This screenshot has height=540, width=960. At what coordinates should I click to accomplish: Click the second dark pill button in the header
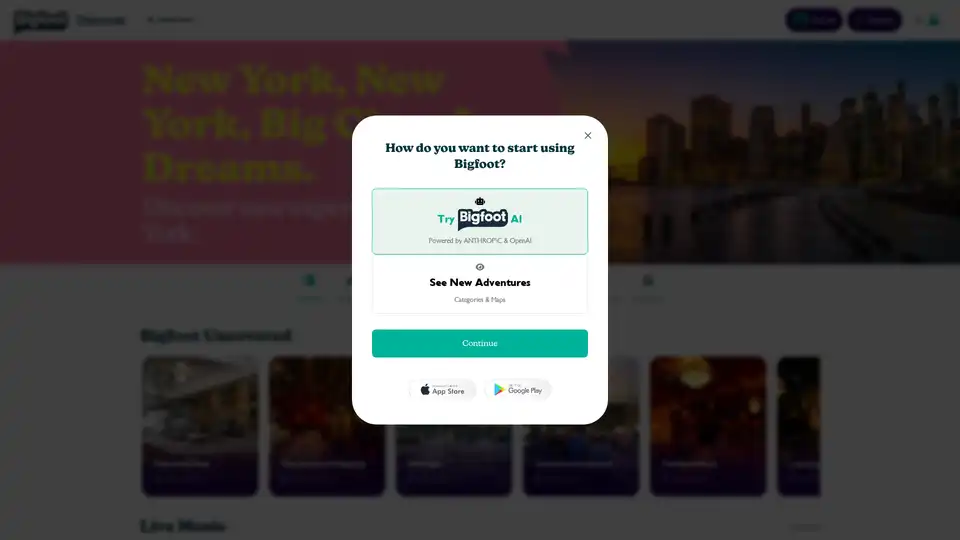click(874, 20)
